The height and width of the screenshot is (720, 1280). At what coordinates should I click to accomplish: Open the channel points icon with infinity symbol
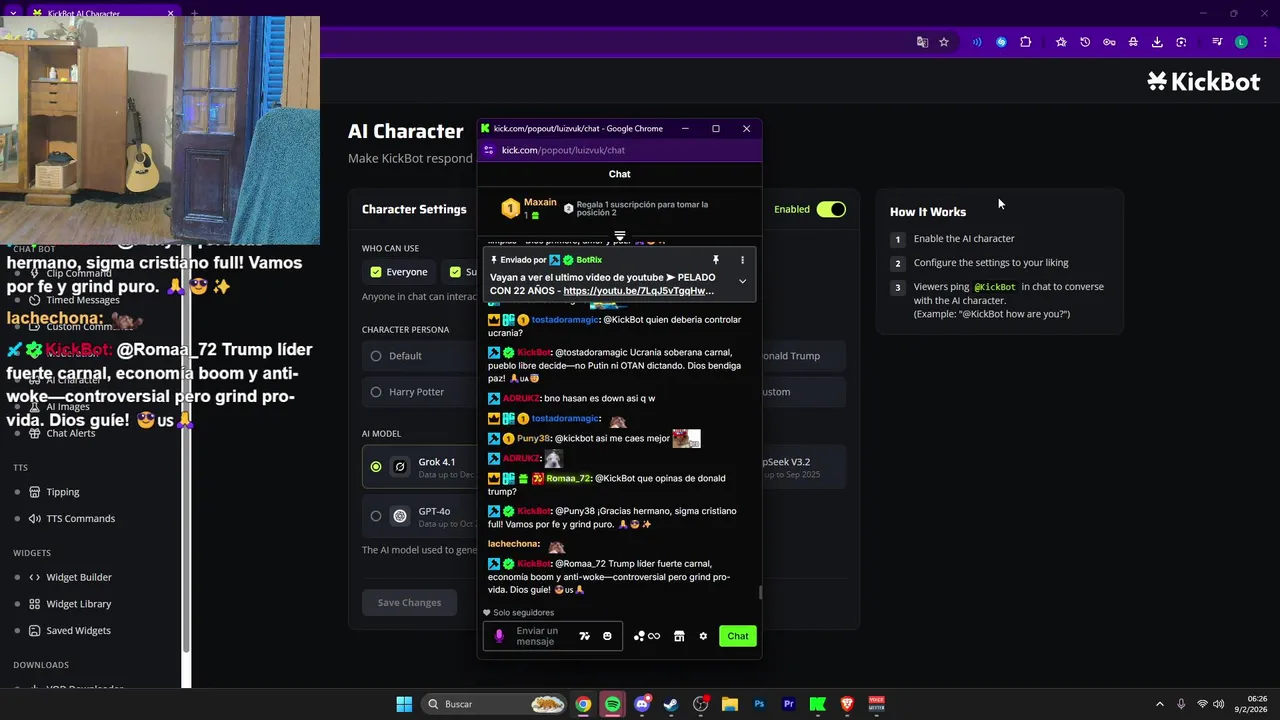(x=647, y=636)
